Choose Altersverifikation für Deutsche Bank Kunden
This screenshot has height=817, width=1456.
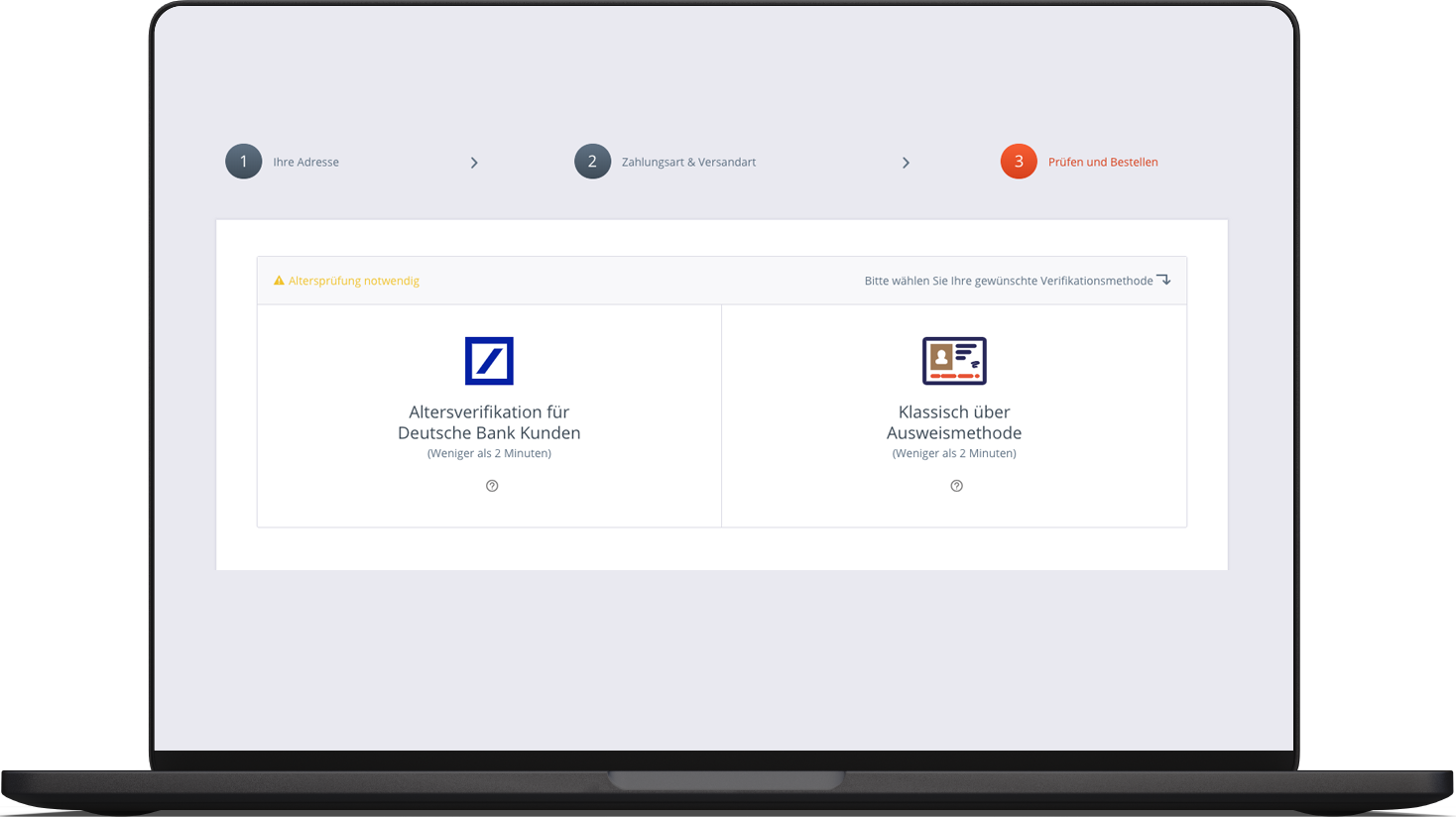click(x=489, y=422)
